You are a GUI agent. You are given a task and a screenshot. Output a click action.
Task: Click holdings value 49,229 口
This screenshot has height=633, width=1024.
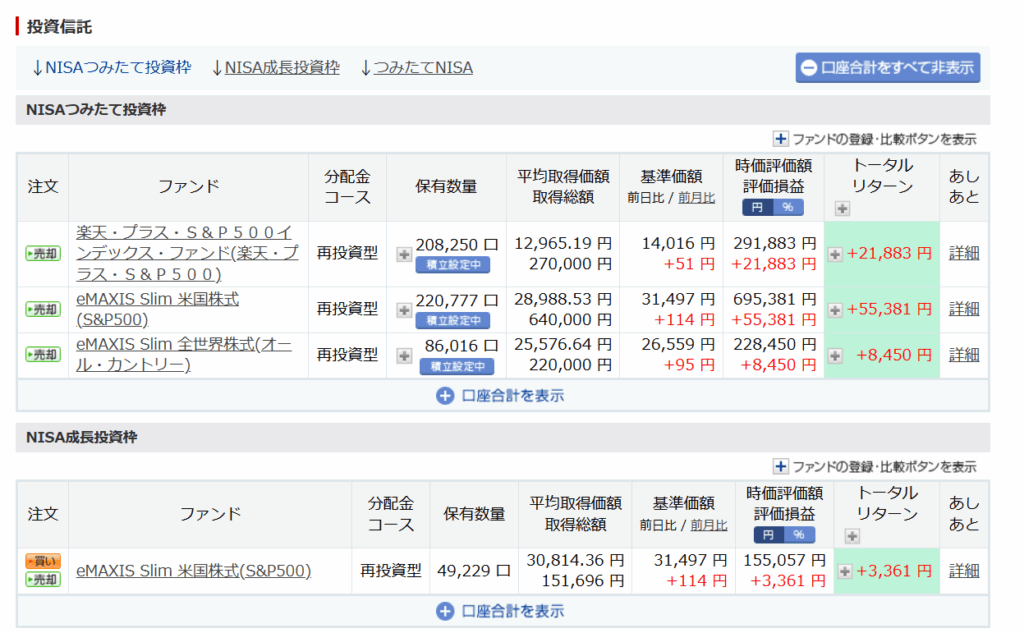tap(473, 571)
